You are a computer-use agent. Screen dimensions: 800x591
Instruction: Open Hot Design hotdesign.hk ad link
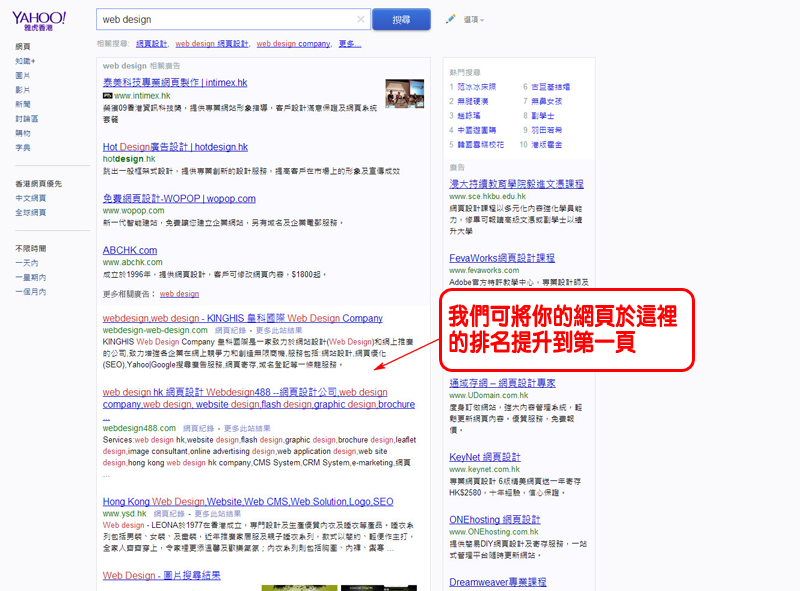coord(175,147)
